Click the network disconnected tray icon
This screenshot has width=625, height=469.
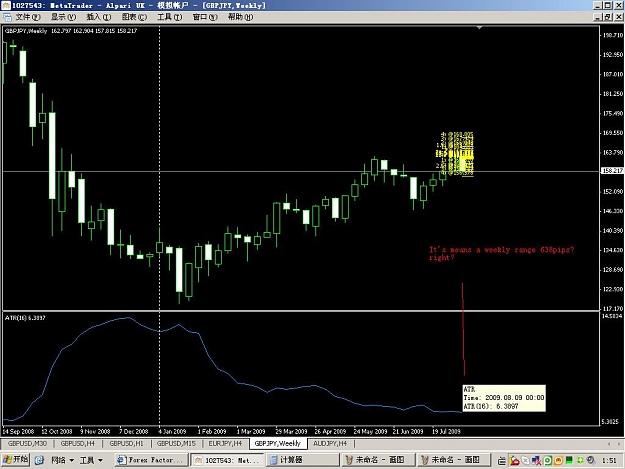pos(537,461)
